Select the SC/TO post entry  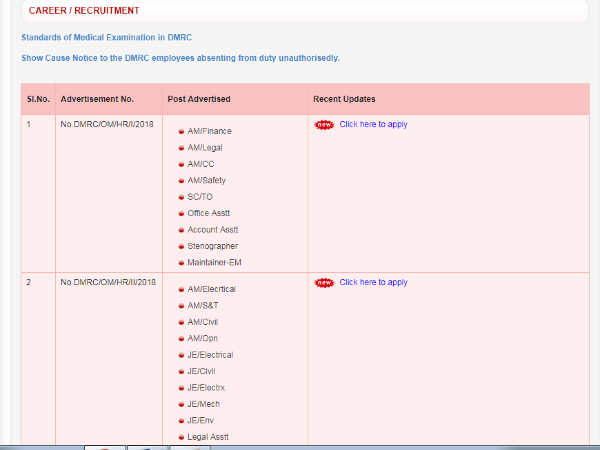tap(200, 197)
